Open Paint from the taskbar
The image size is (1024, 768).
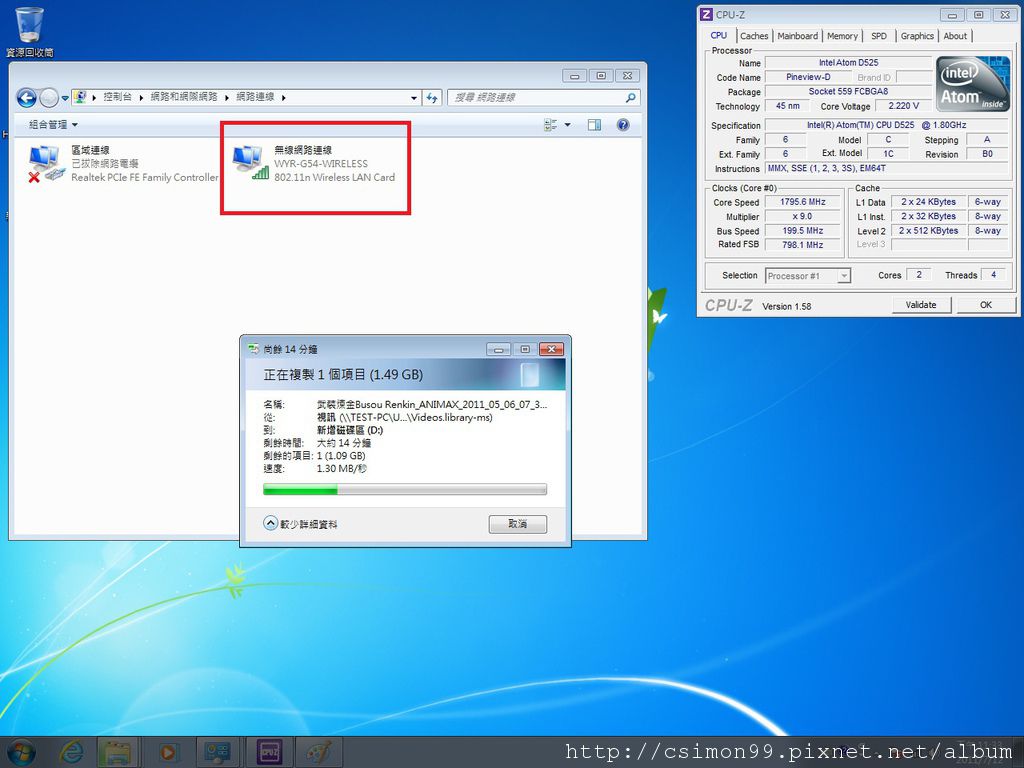[319, 752]
